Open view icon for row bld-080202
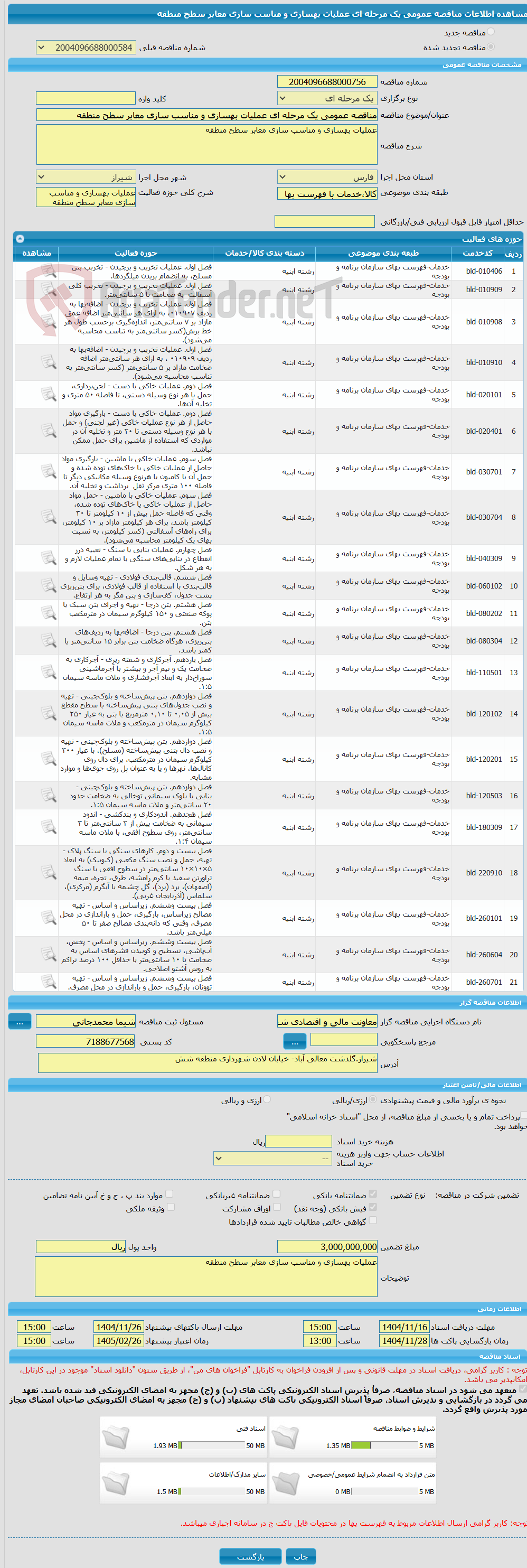Image resolution: width=527 pixels, height=1568 pixels. [x=49, y=613]
